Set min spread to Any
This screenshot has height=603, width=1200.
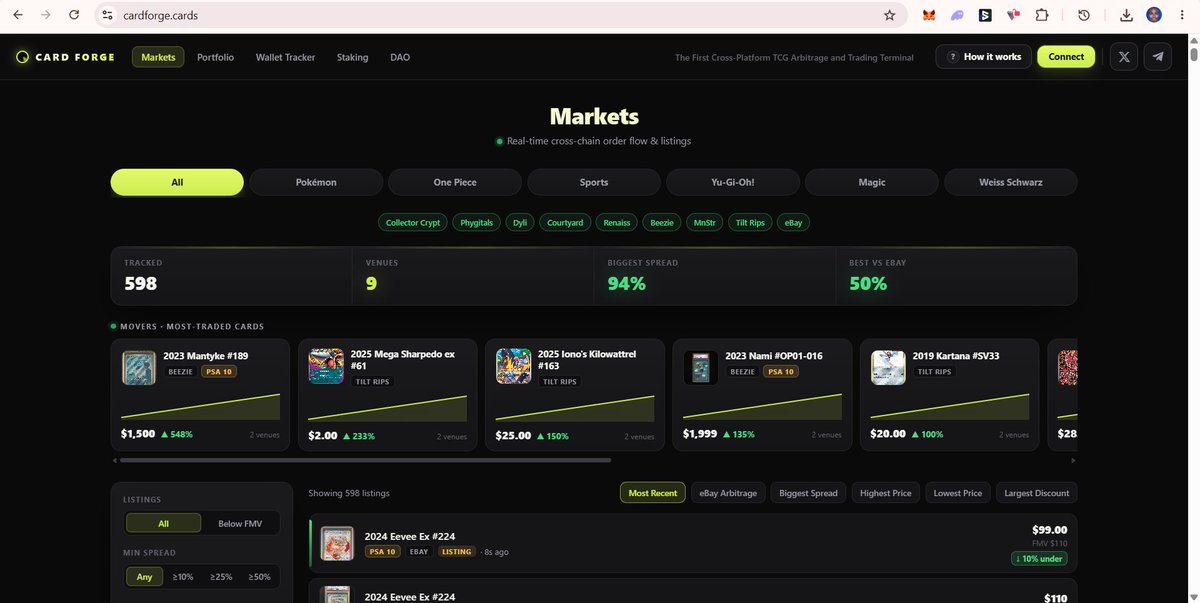coord(145,576)
